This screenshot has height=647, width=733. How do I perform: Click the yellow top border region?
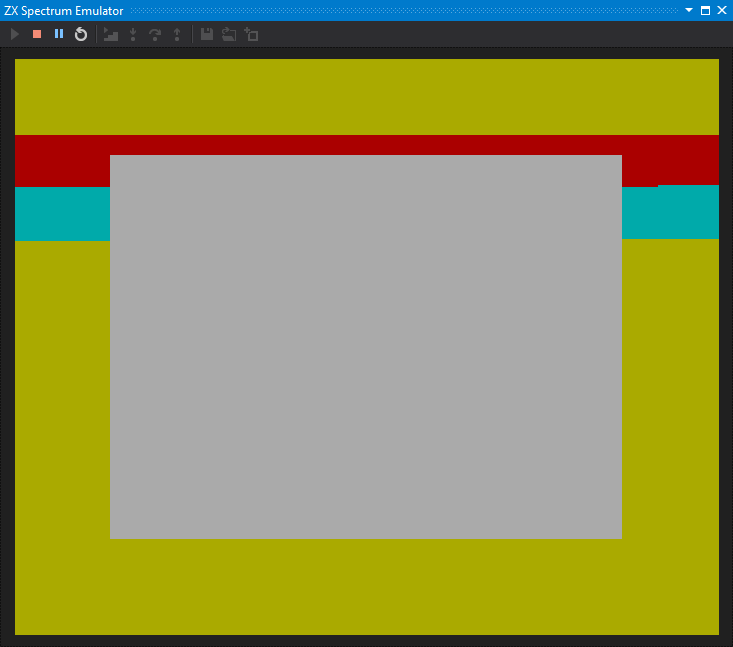[x=366, y=97]
